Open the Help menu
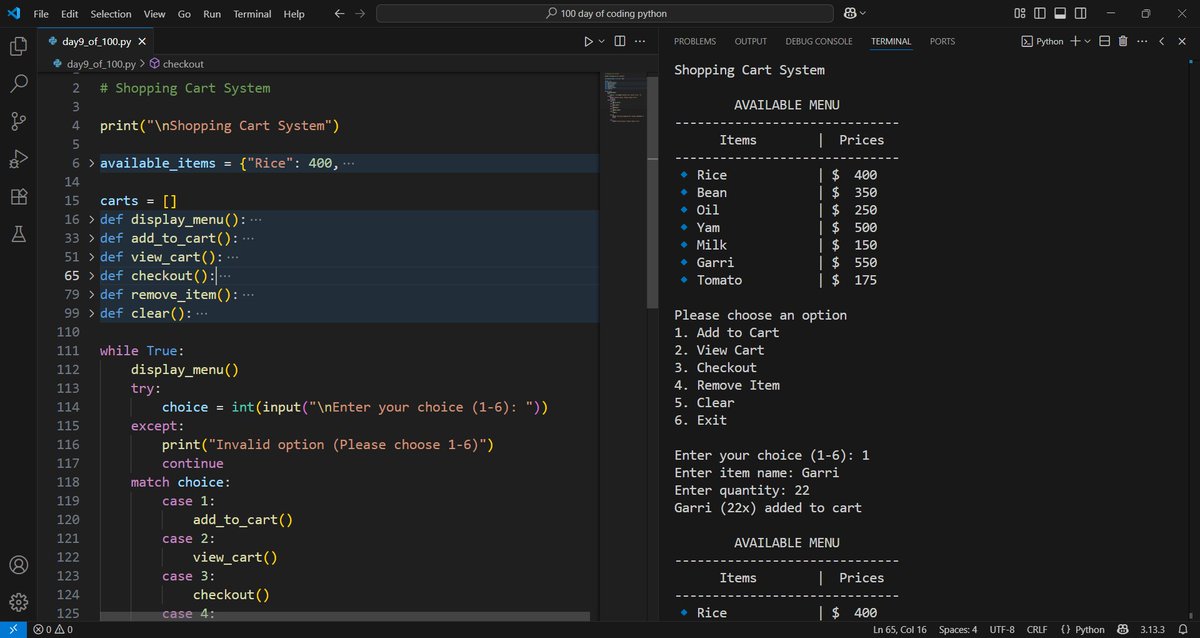Screen dimensions: 1200x638 pyautogui.click(x=294, y=14)
